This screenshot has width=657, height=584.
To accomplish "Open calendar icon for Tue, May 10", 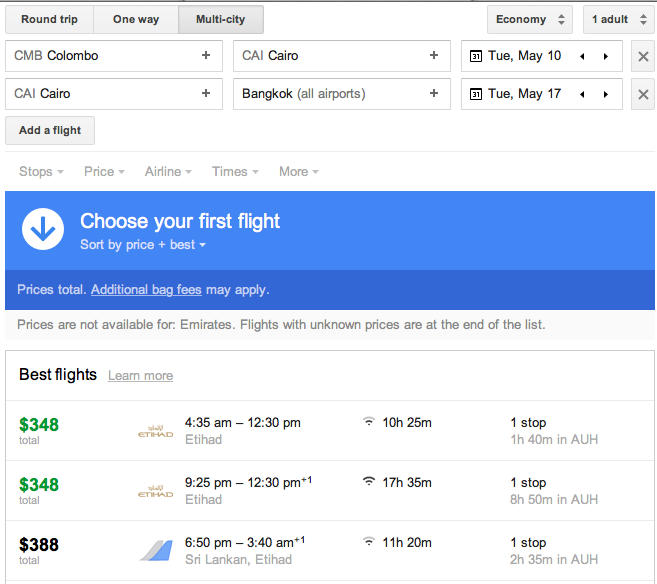I will point(476,56).
